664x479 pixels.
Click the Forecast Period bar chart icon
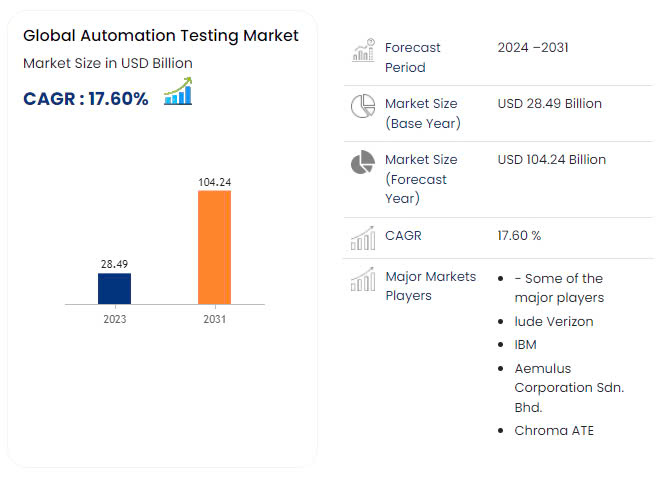pyautogui.click(x=362, y=53)
